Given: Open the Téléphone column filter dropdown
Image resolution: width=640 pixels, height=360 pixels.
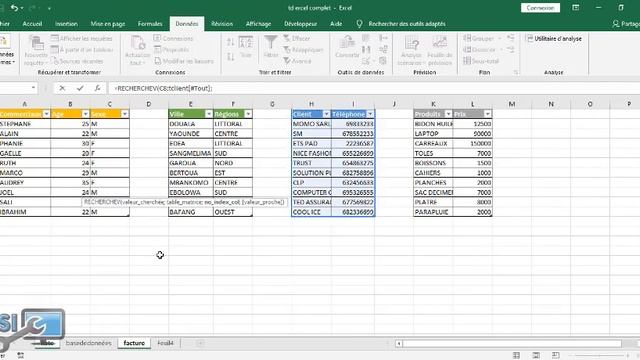Looking at the screenshot, I should pos(370,114).
